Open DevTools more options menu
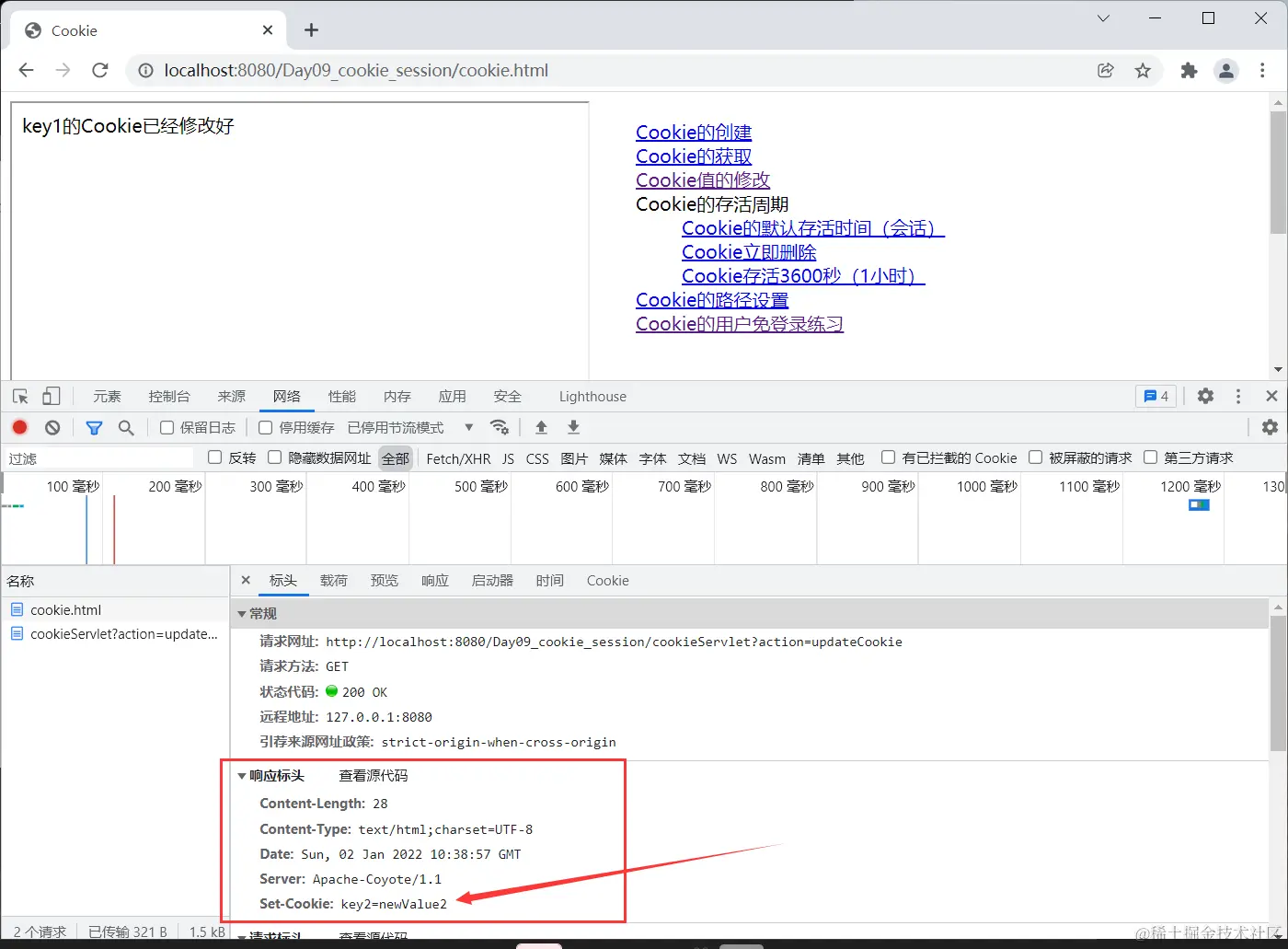The height and width of the screenshot is (949, 1288). pos(1238,396)
